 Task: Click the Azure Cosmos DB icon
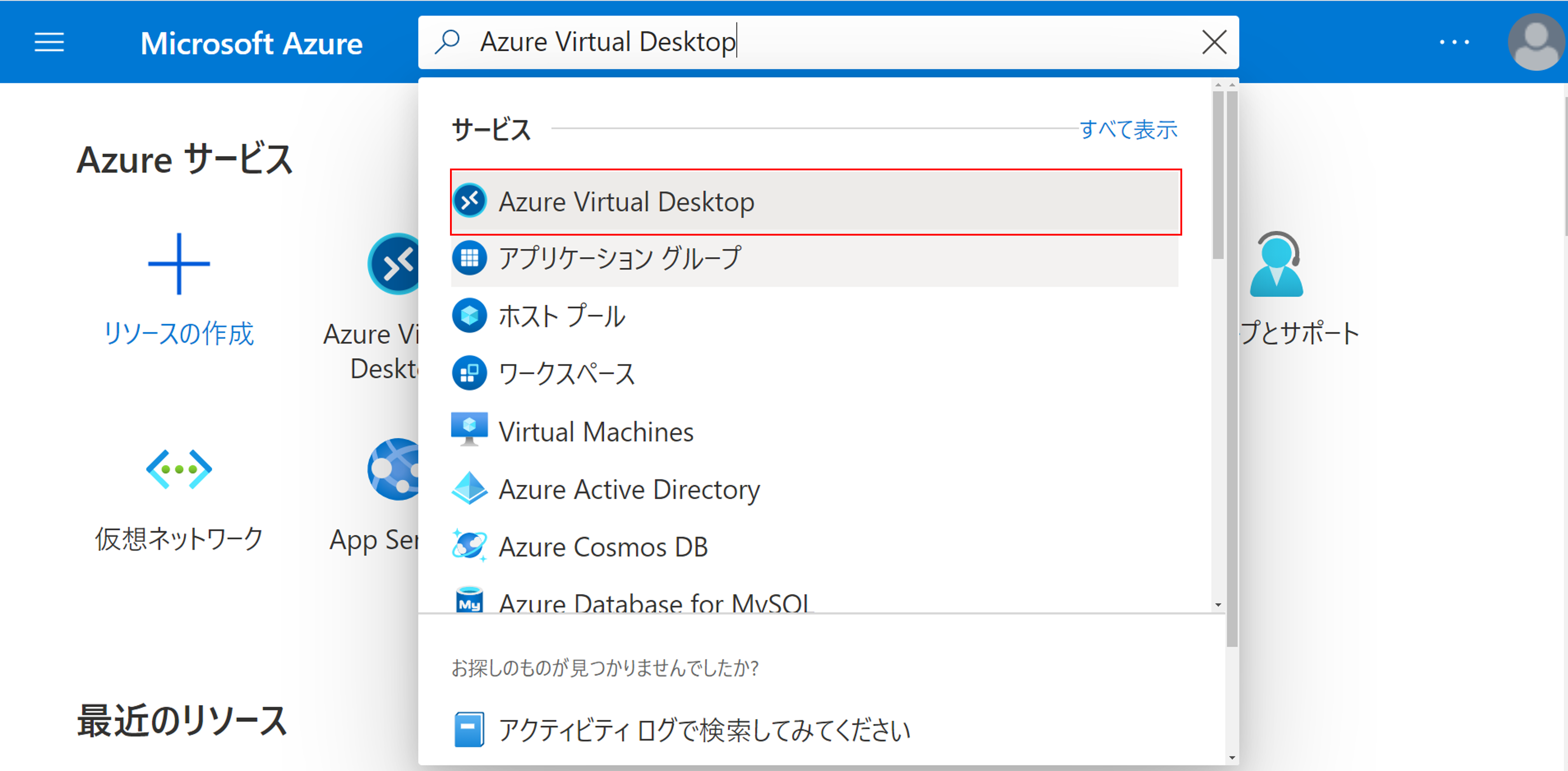point(469,546)
